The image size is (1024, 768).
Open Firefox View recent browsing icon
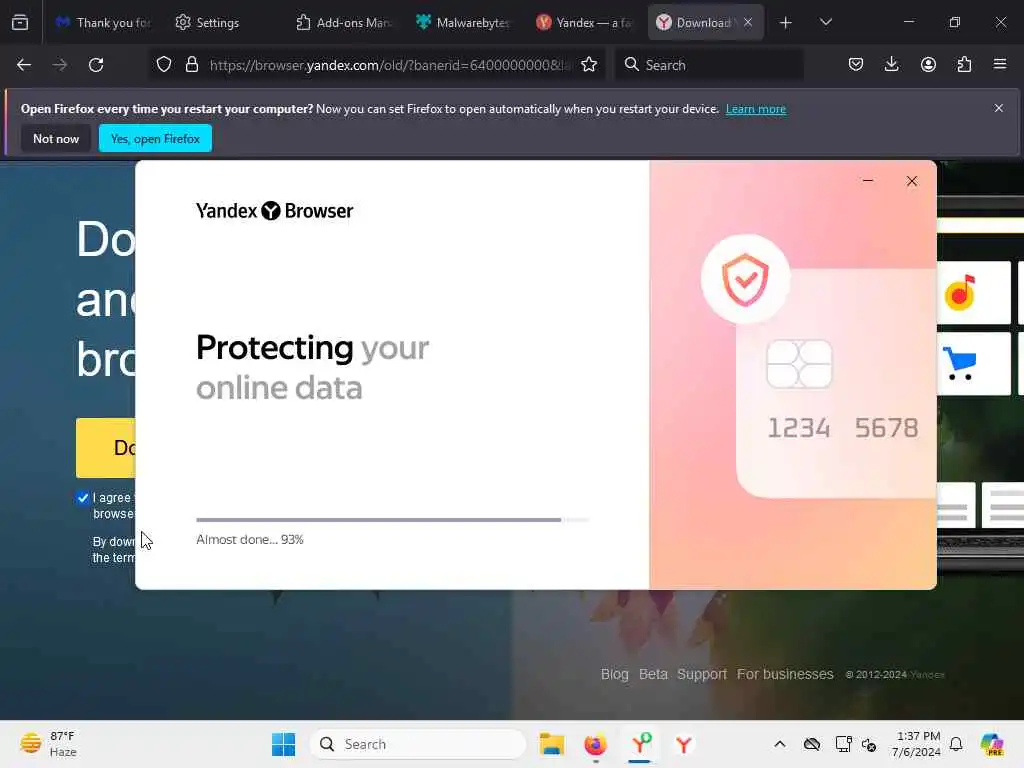[x=20, y=23]
